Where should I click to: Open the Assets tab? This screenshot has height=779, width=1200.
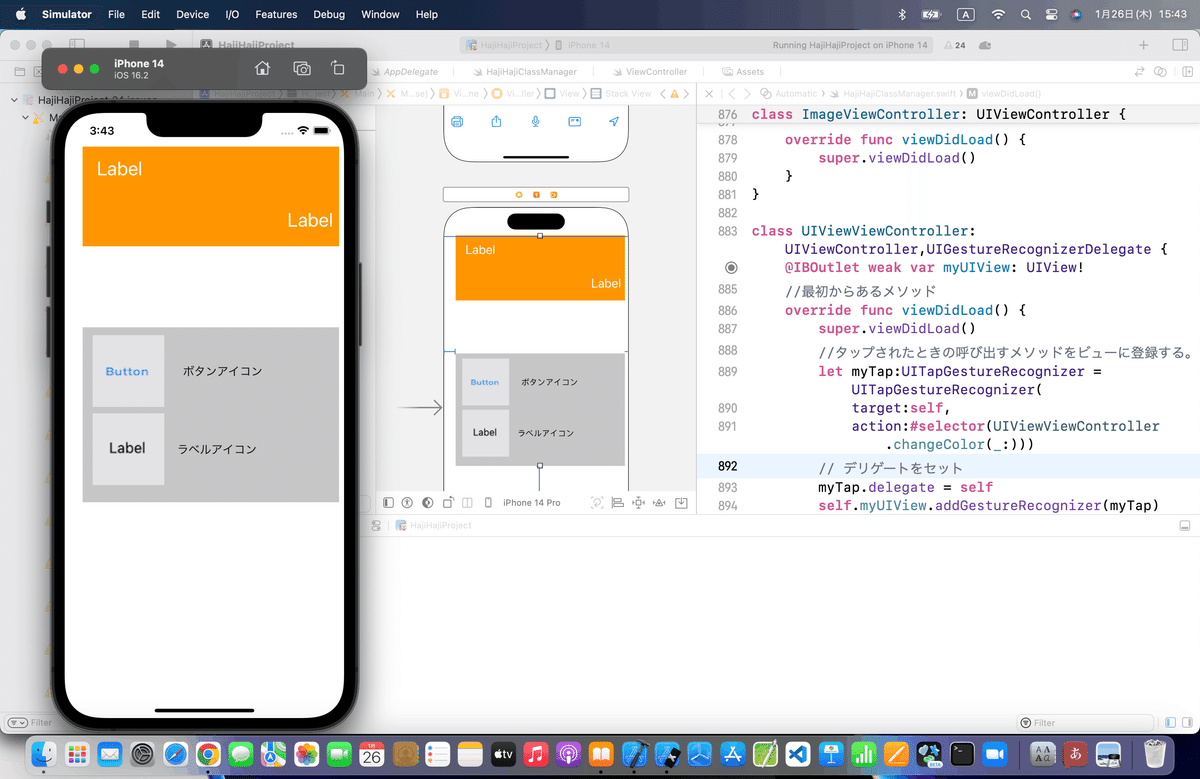[742, 72]
